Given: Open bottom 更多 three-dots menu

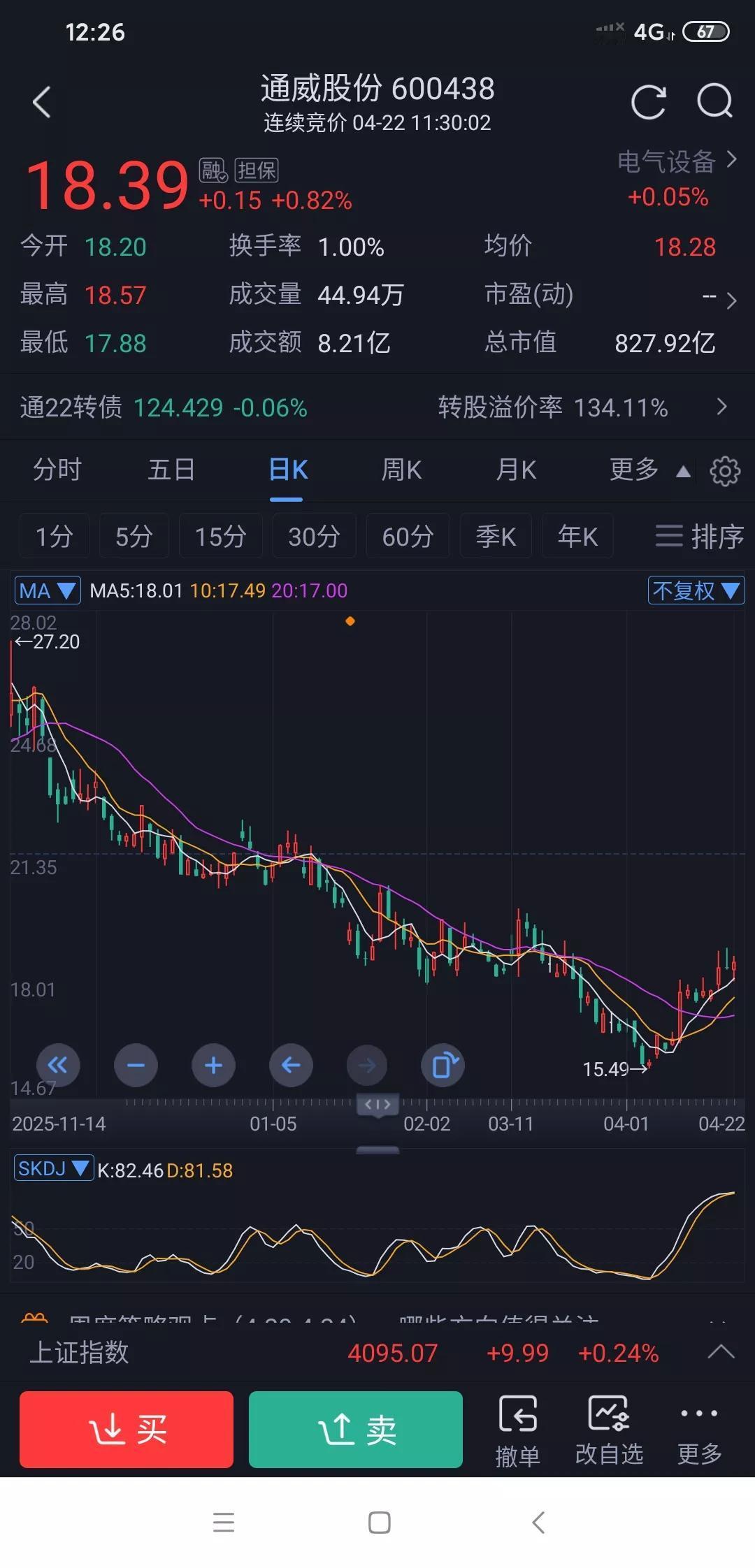Looking at the screenshot, I should point(699,1430).
